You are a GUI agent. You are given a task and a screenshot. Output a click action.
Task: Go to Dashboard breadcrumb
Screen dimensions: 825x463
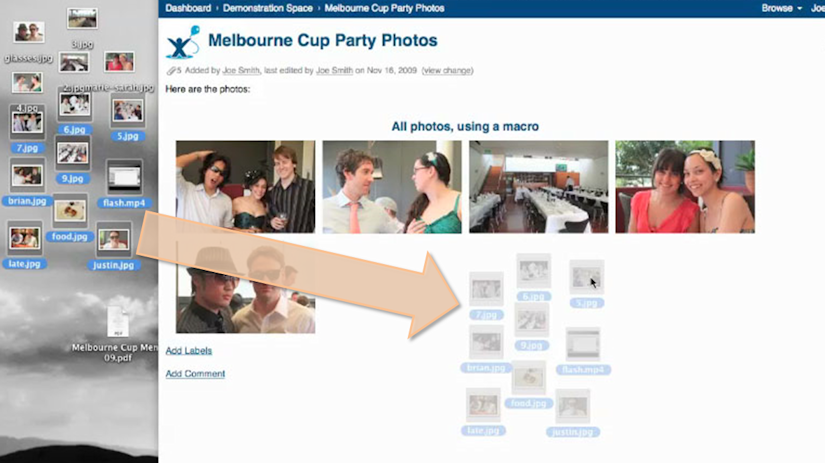[x=188, y=8]
